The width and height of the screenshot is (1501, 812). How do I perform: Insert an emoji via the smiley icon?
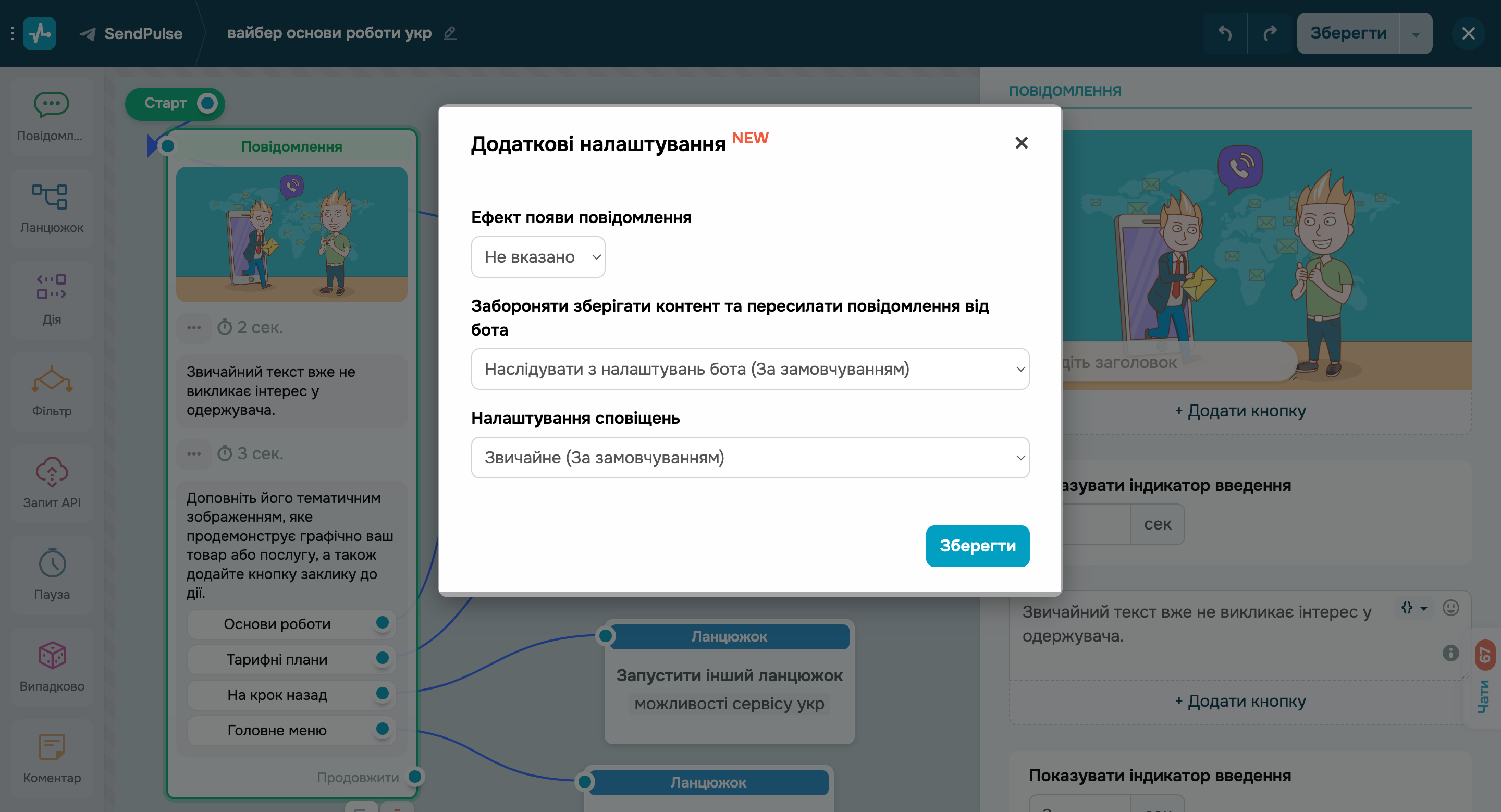(x=1450, y=608)
